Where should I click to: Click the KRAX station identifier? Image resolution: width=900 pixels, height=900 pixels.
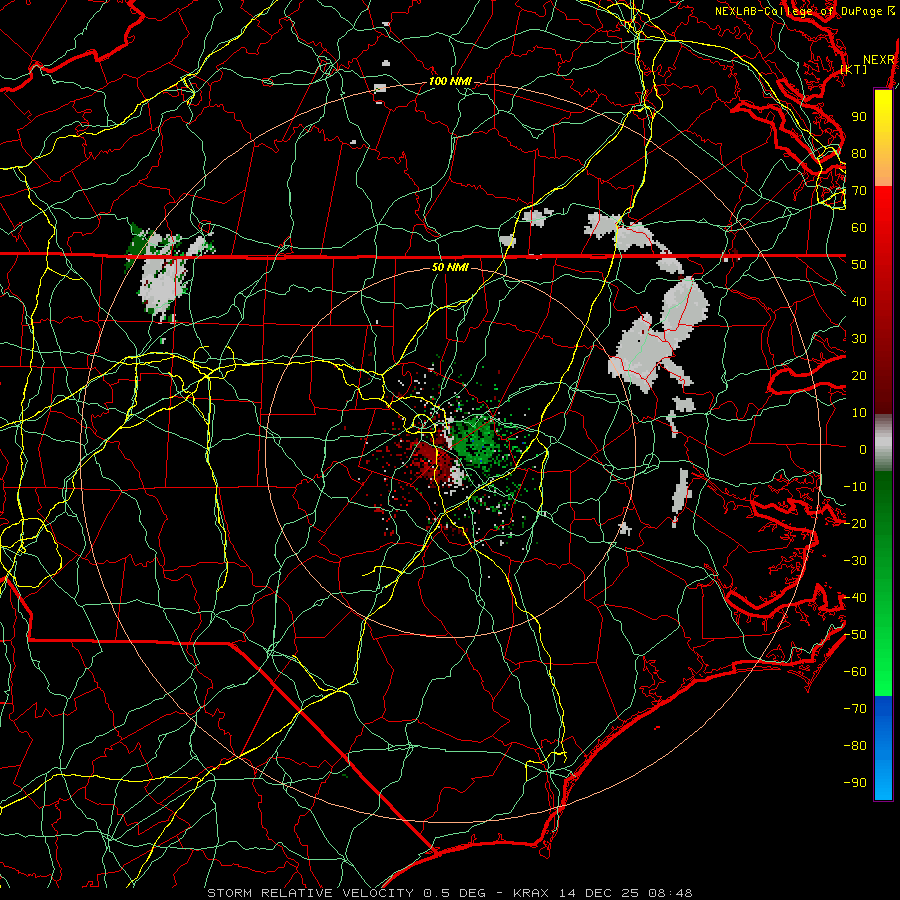pyautogui.click(x=531, y=893)
